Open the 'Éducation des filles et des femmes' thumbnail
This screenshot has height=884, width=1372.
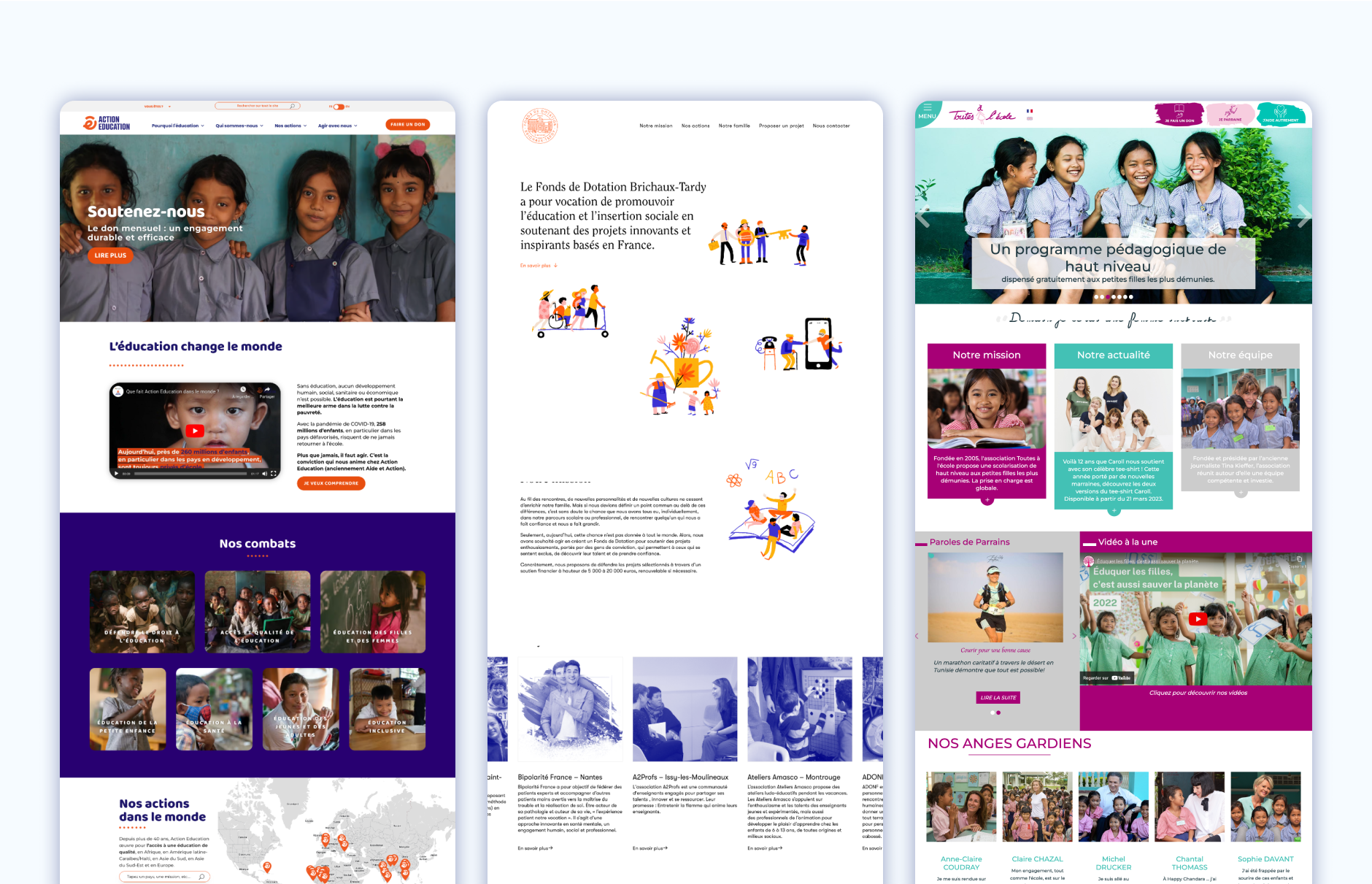click(372, 612)
